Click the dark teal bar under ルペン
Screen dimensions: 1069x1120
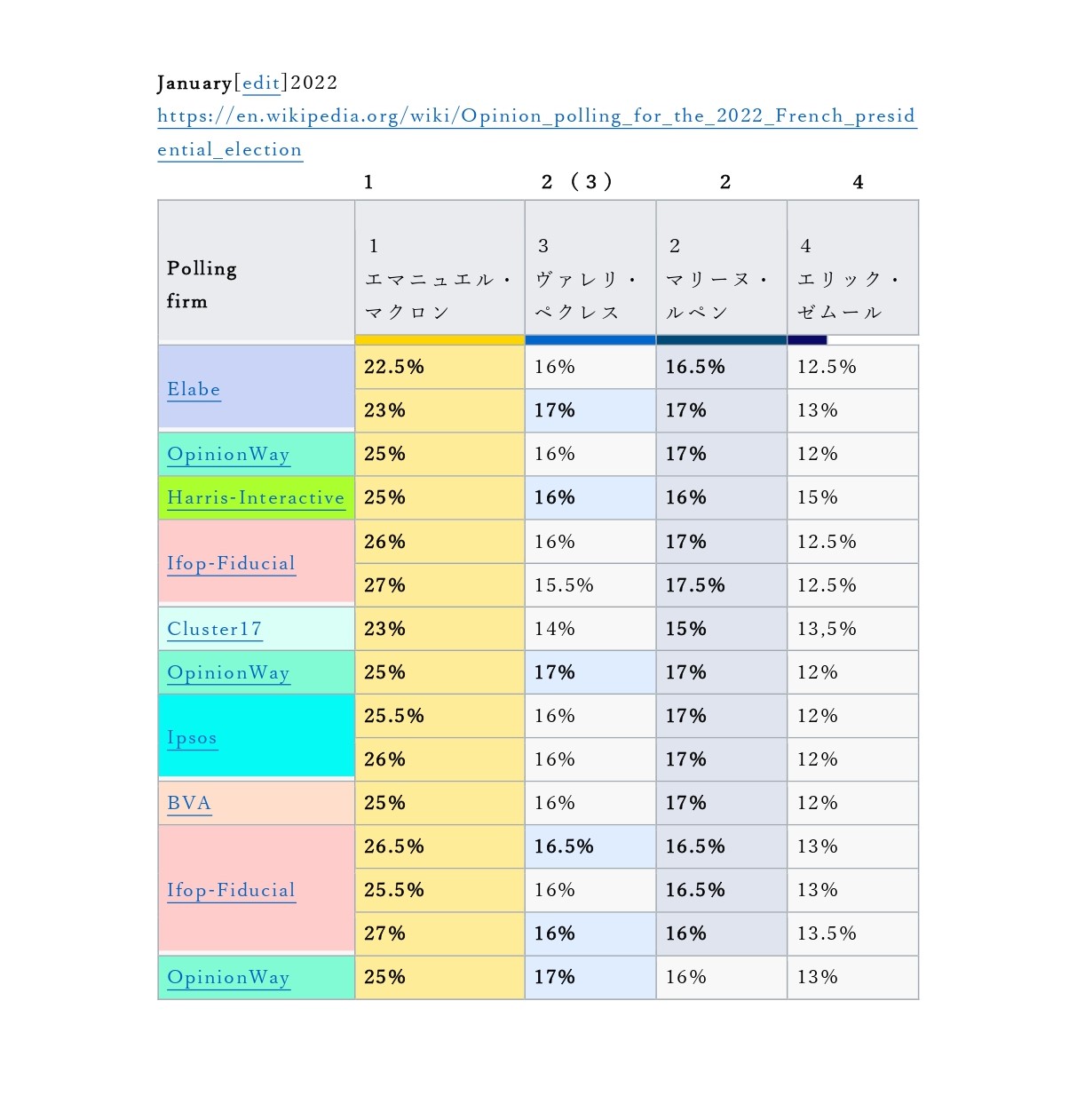(721, 340)
